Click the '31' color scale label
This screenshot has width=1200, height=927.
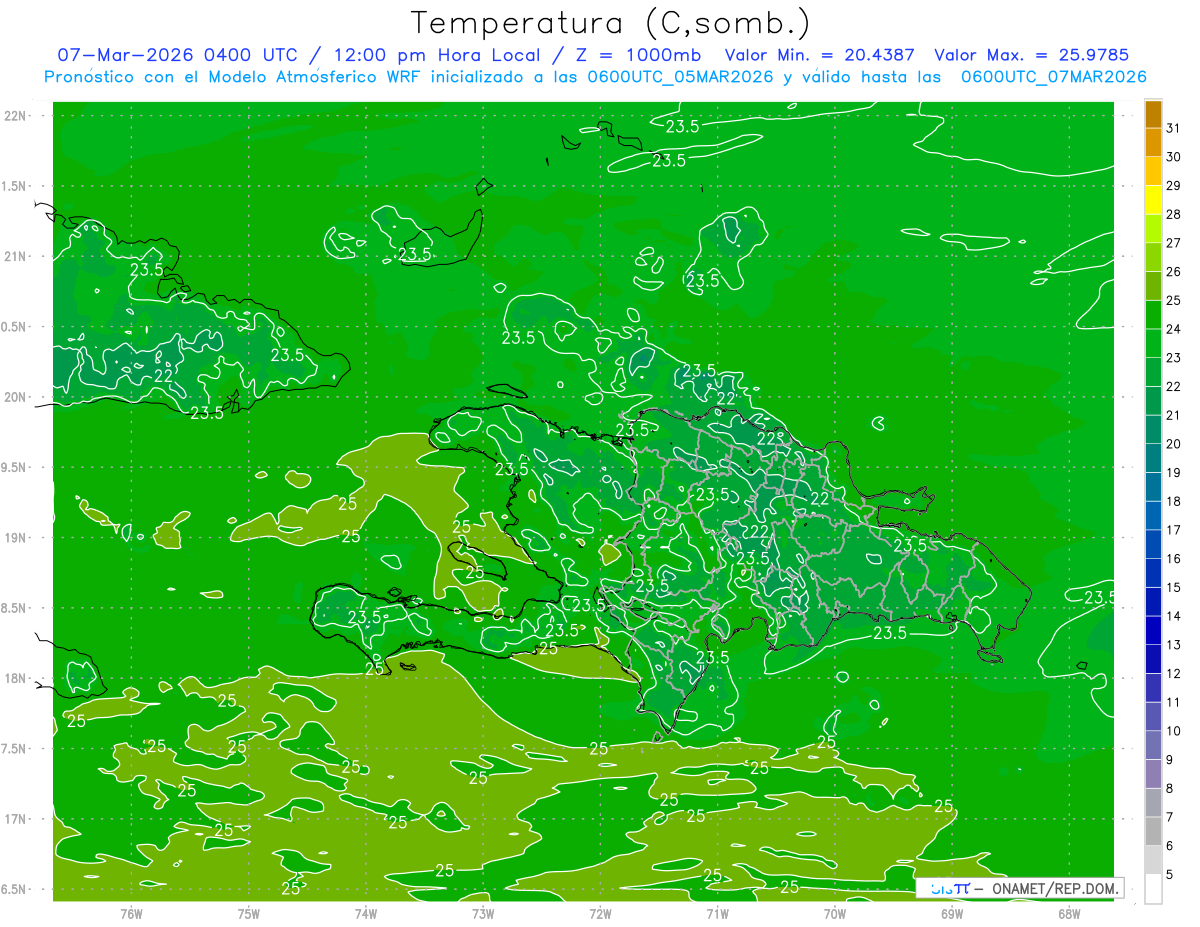(x=1174, y=128)
